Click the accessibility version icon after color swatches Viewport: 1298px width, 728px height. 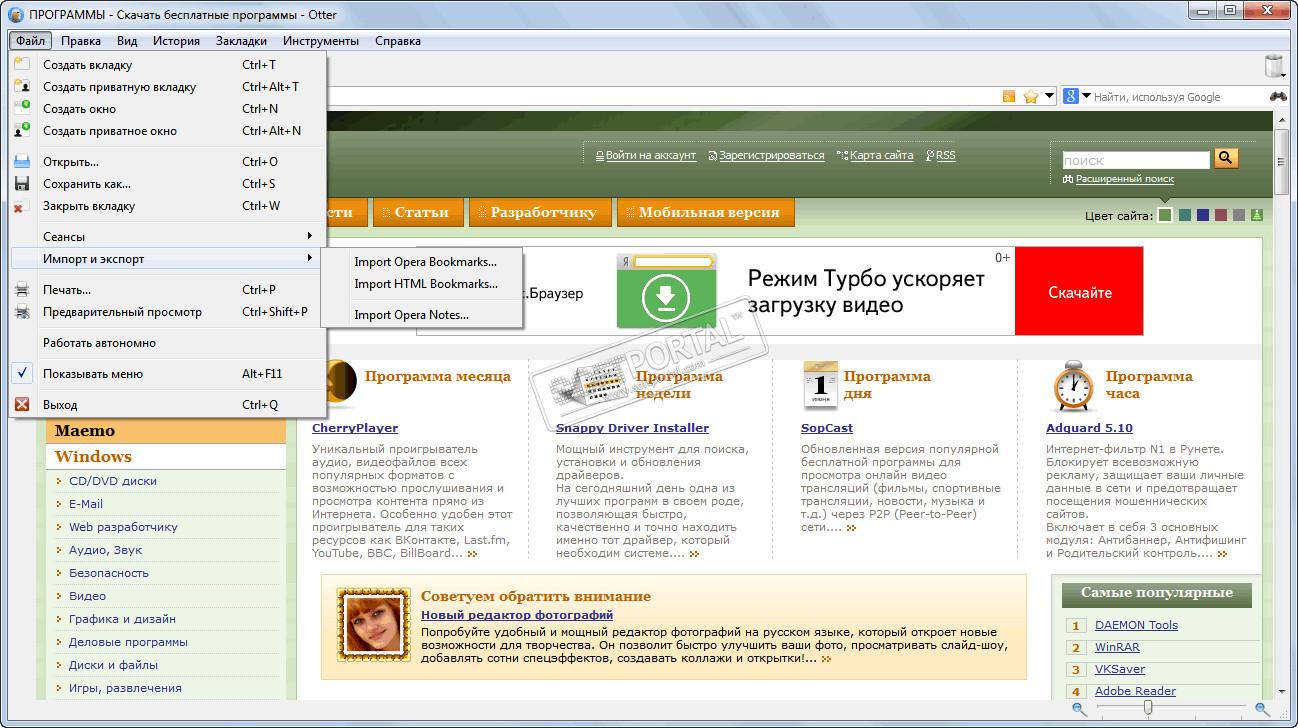(1256, 215)
